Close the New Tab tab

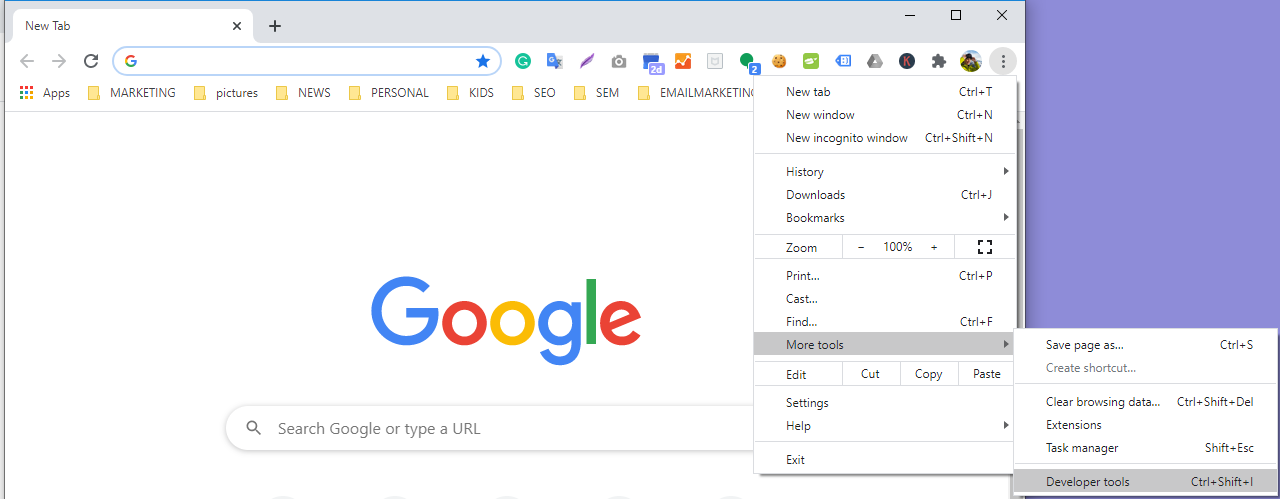click(x=237, y=26)
